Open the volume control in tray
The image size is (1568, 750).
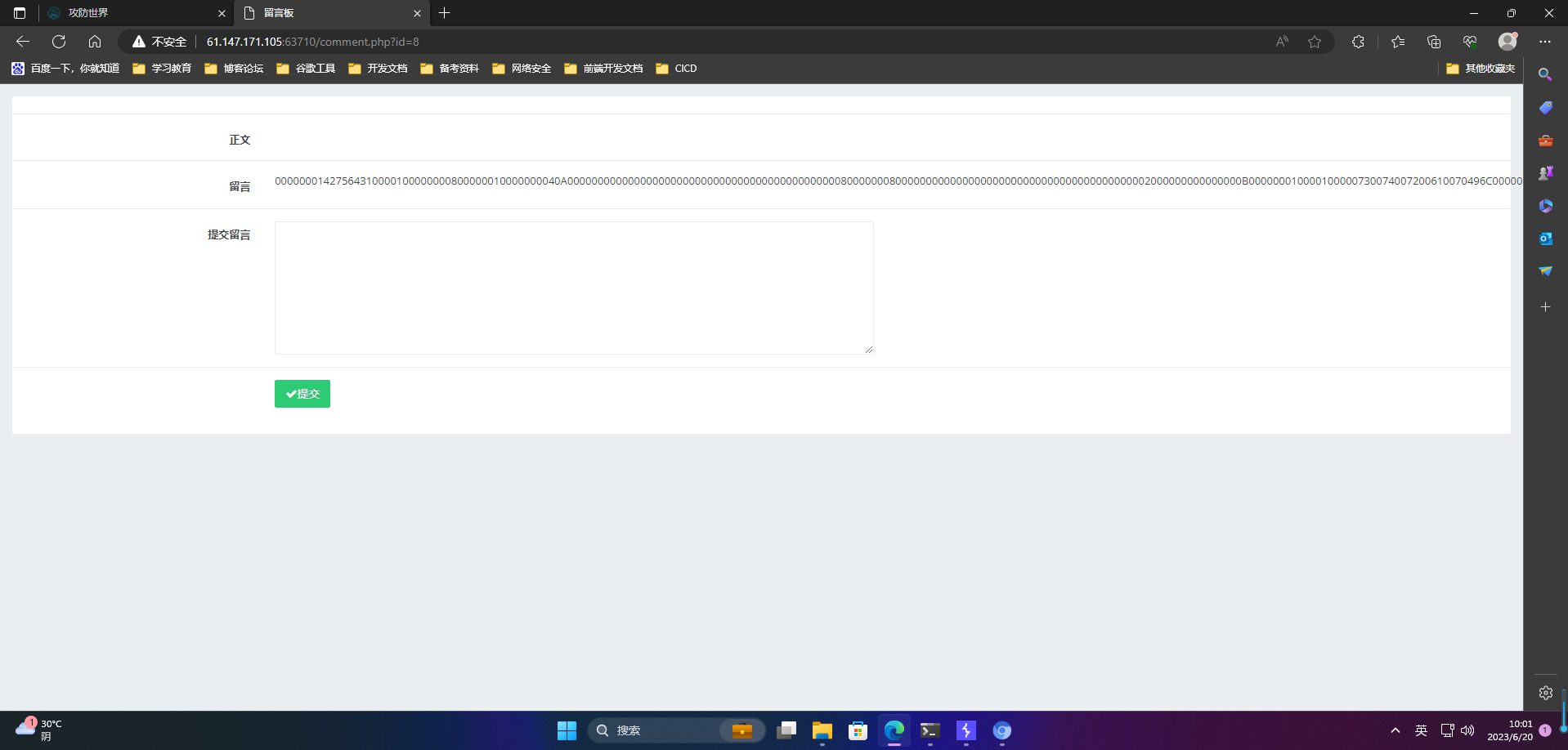(1468, 730)
